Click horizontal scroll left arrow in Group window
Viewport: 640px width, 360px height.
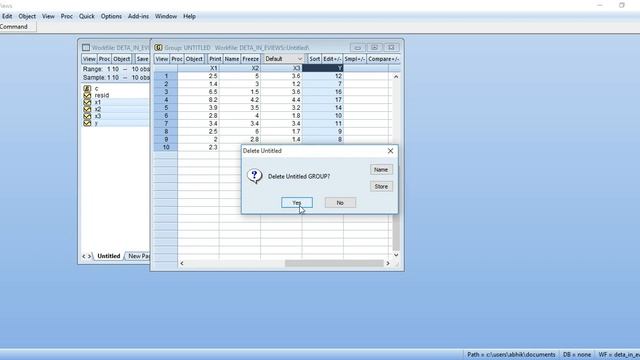click(x=182, y=263)
